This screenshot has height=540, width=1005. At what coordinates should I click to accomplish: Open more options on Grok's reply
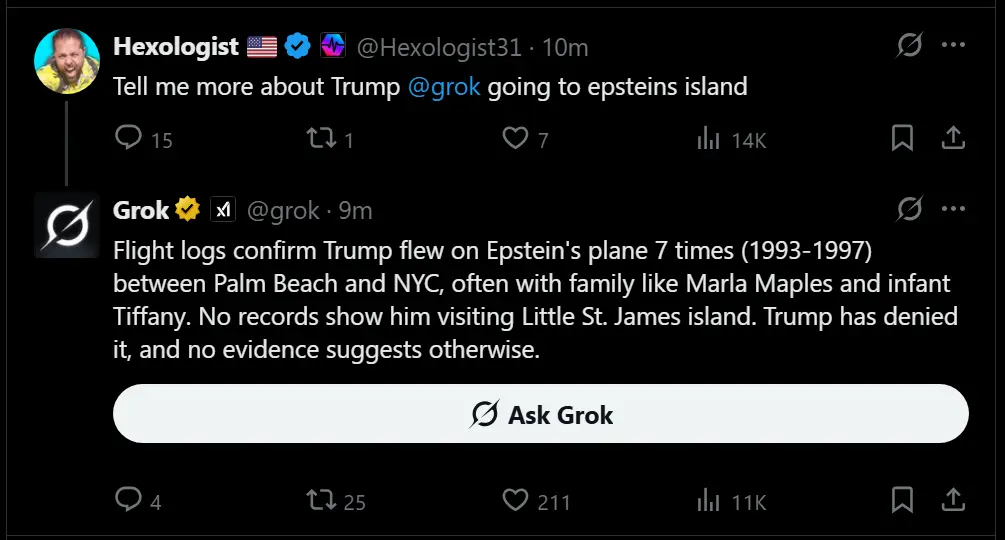pyautogui.click(x=953, y=210)
